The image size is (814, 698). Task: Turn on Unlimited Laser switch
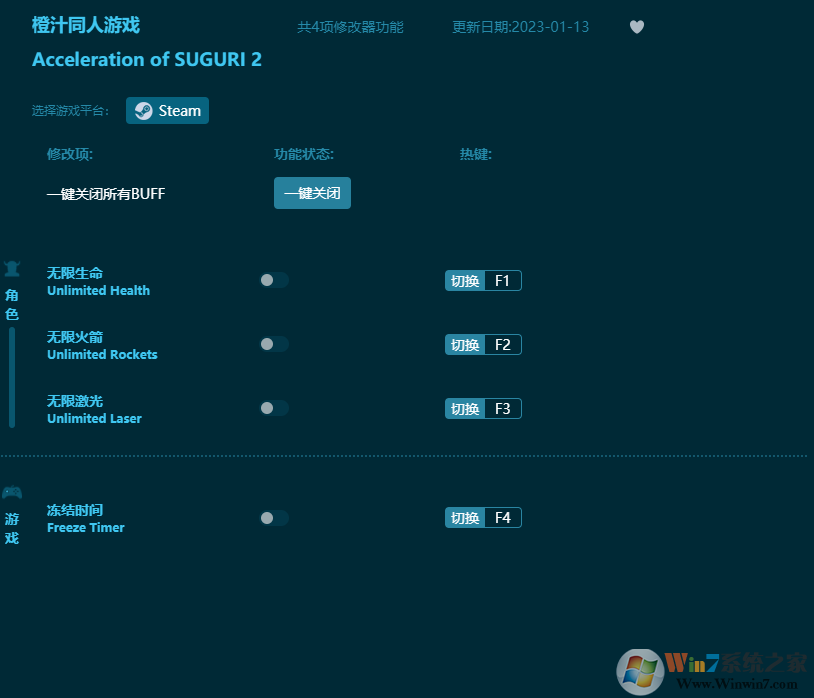pos(274,408)
